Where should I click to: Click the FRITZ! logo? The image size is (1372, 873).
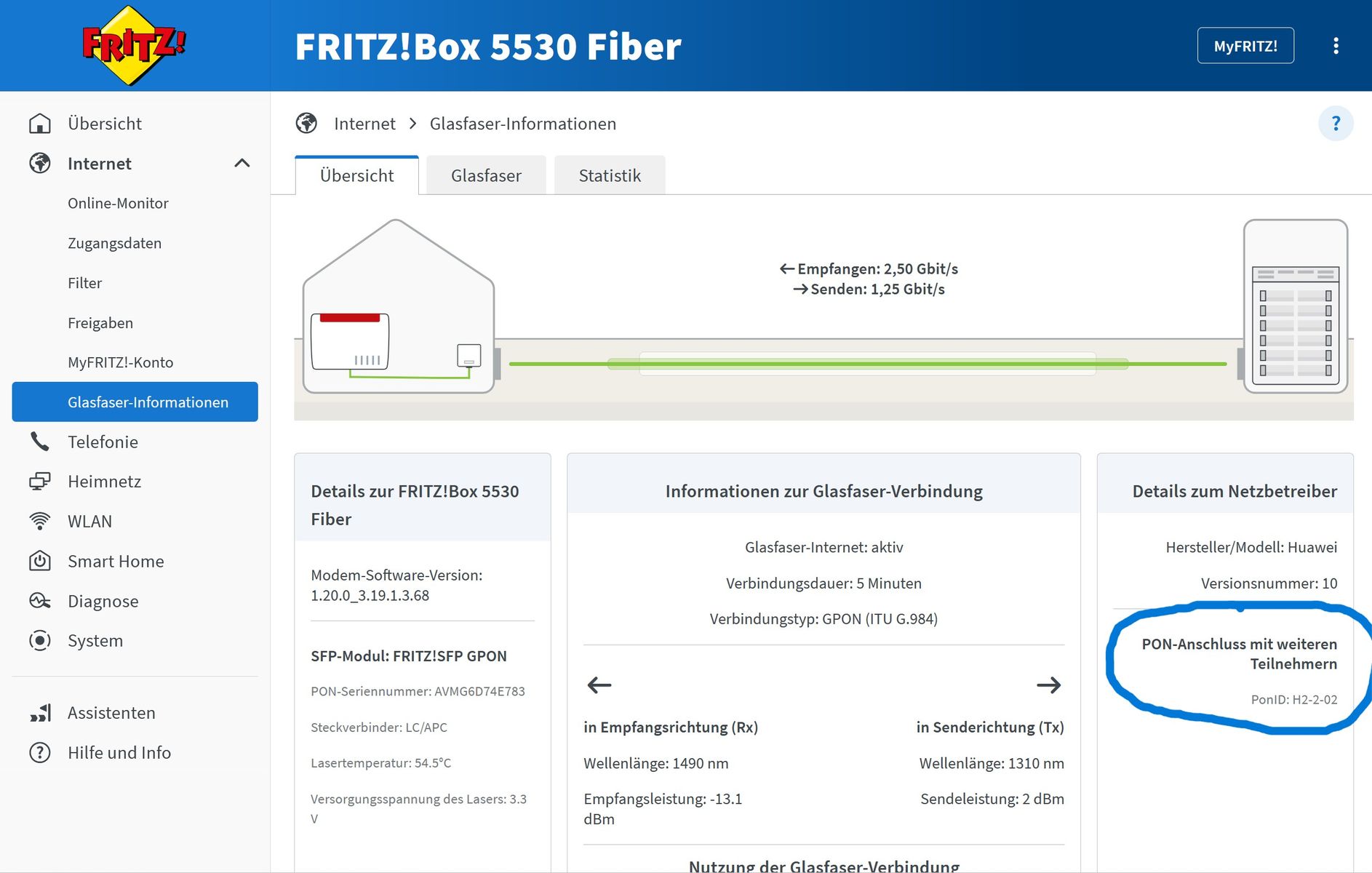[134, 45]
